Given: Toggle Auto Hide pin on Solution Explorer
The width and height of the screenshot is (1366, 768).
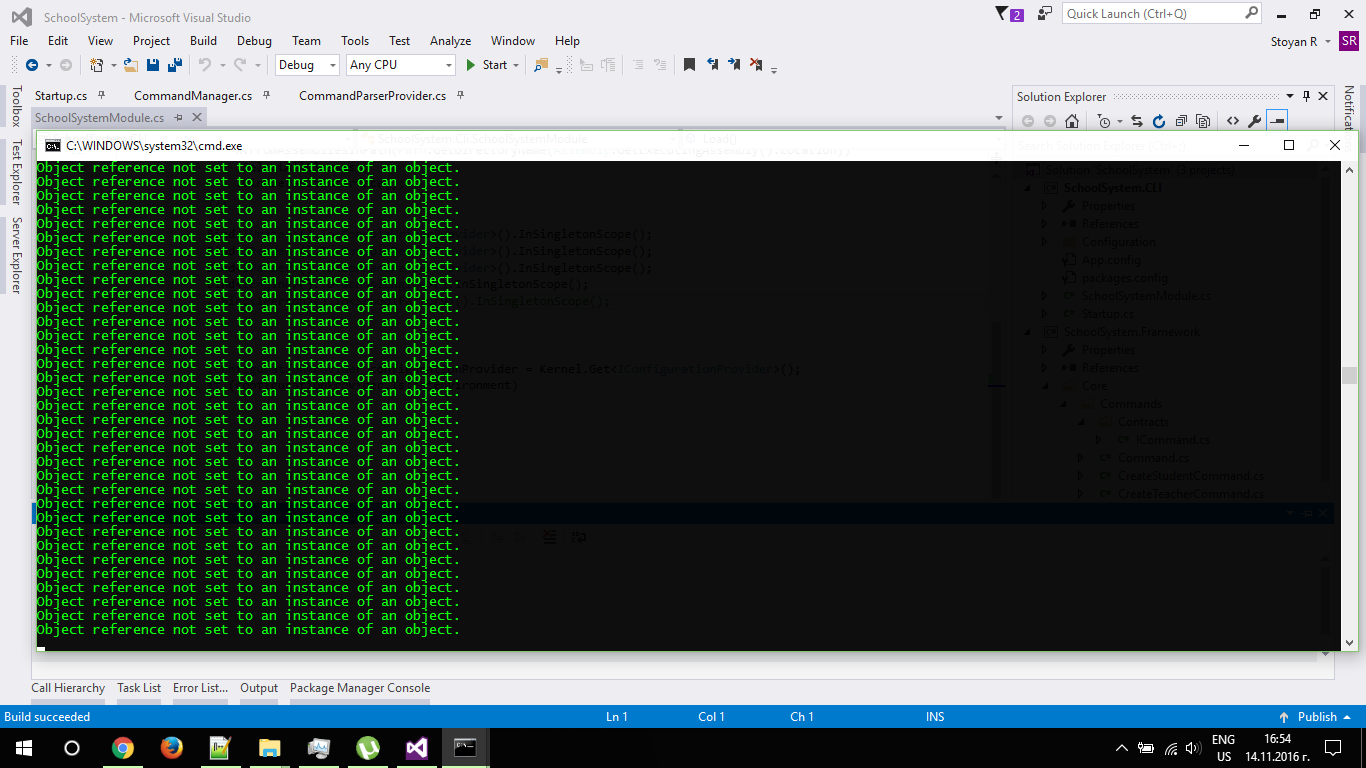Looking at the screenshot, I should (x=1306, y=97).
